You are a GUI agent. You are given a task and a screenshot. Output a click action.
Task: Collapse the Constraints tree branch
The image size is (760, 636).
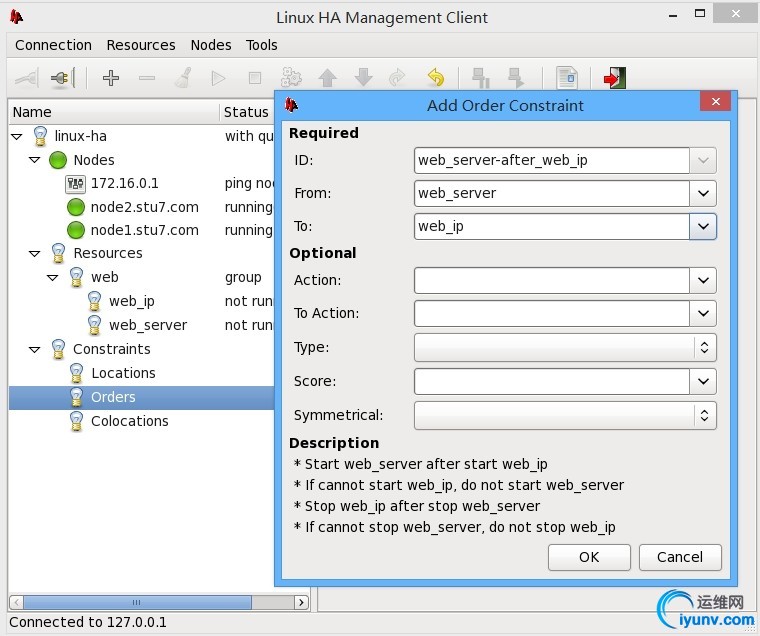point(34,350)
